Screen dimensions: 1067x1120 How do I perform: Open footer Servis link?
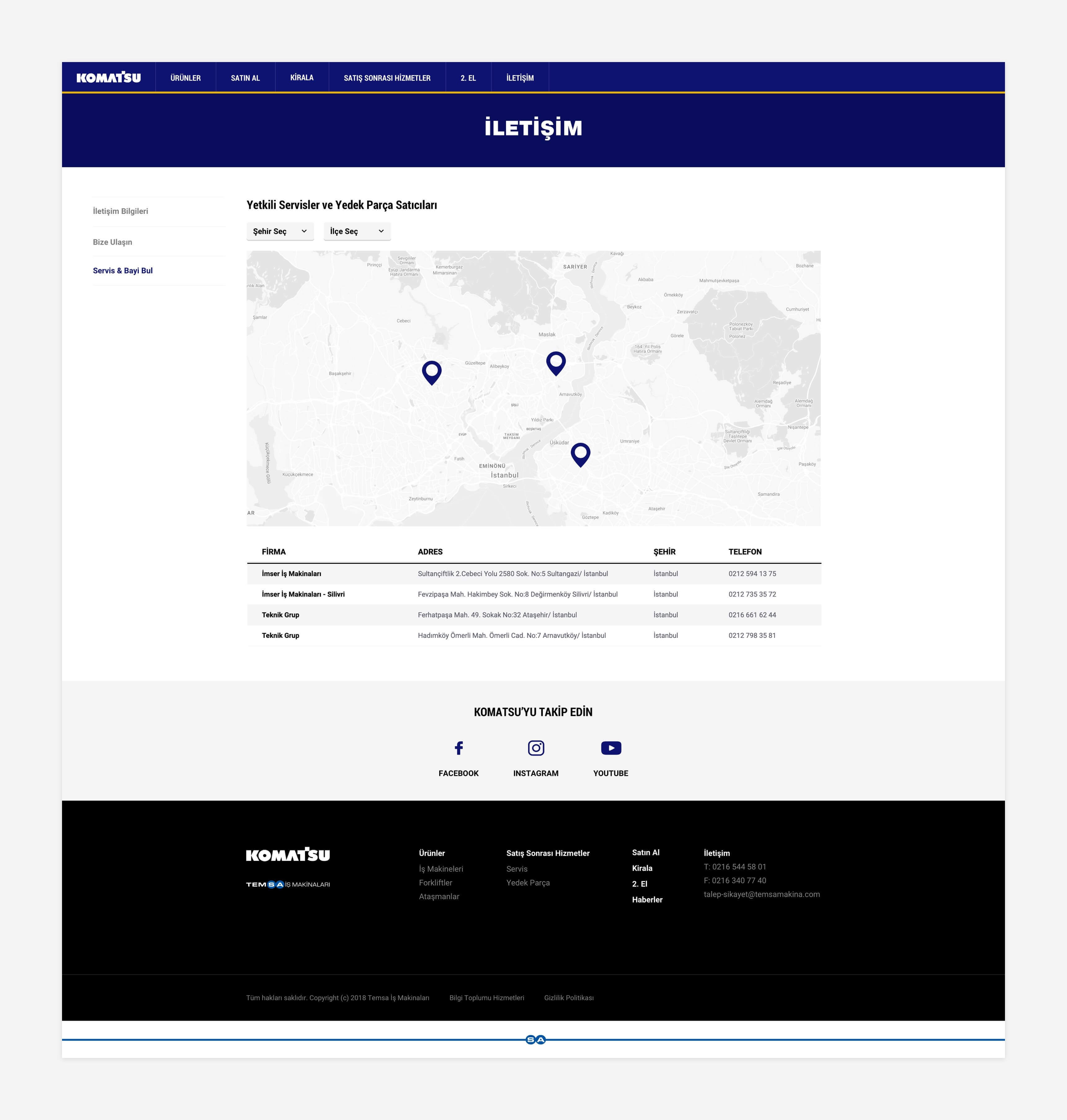[517, 869]
